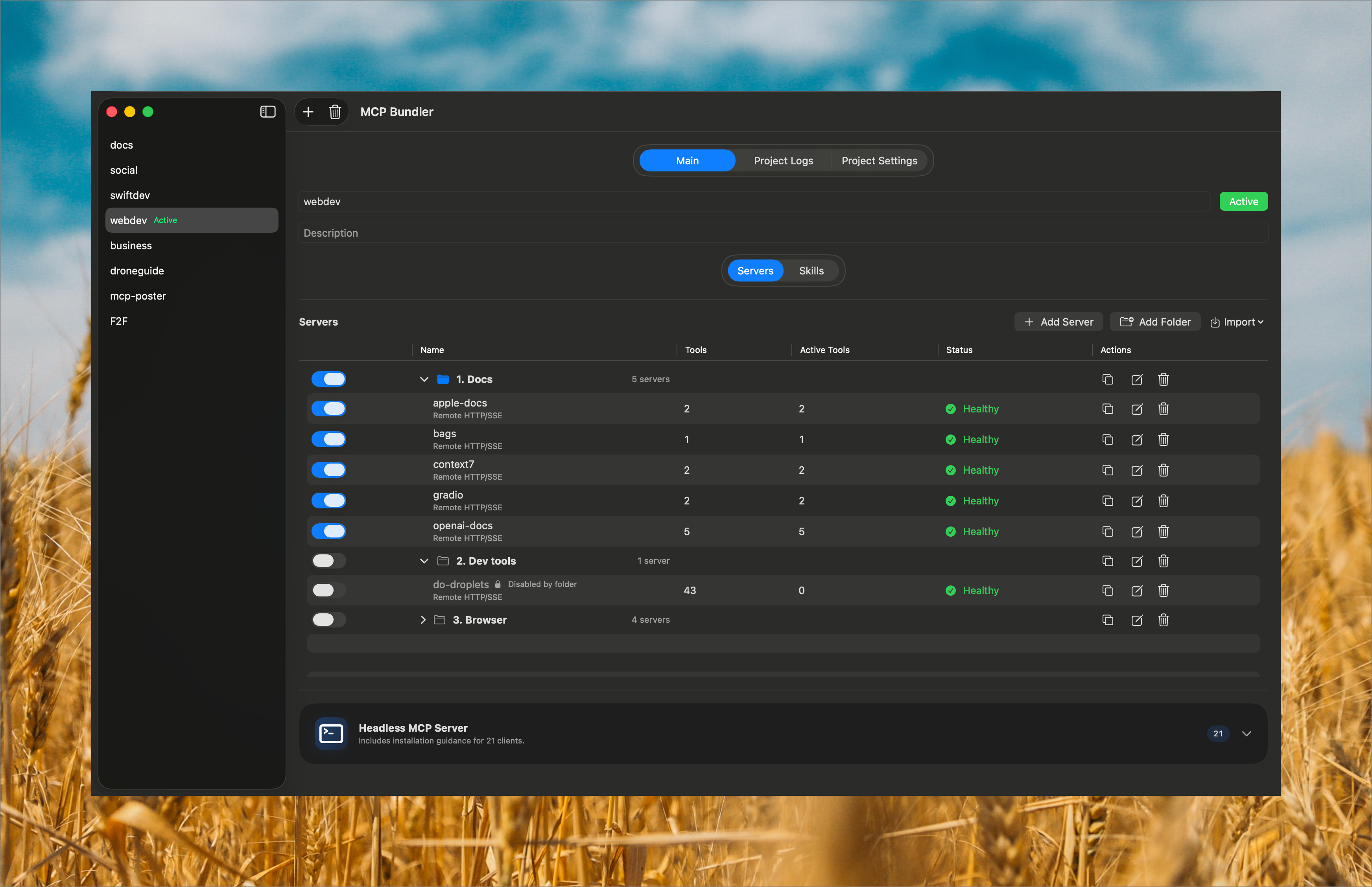Expand the Headless MCP Server panel chevron

tap(1247, 734)
